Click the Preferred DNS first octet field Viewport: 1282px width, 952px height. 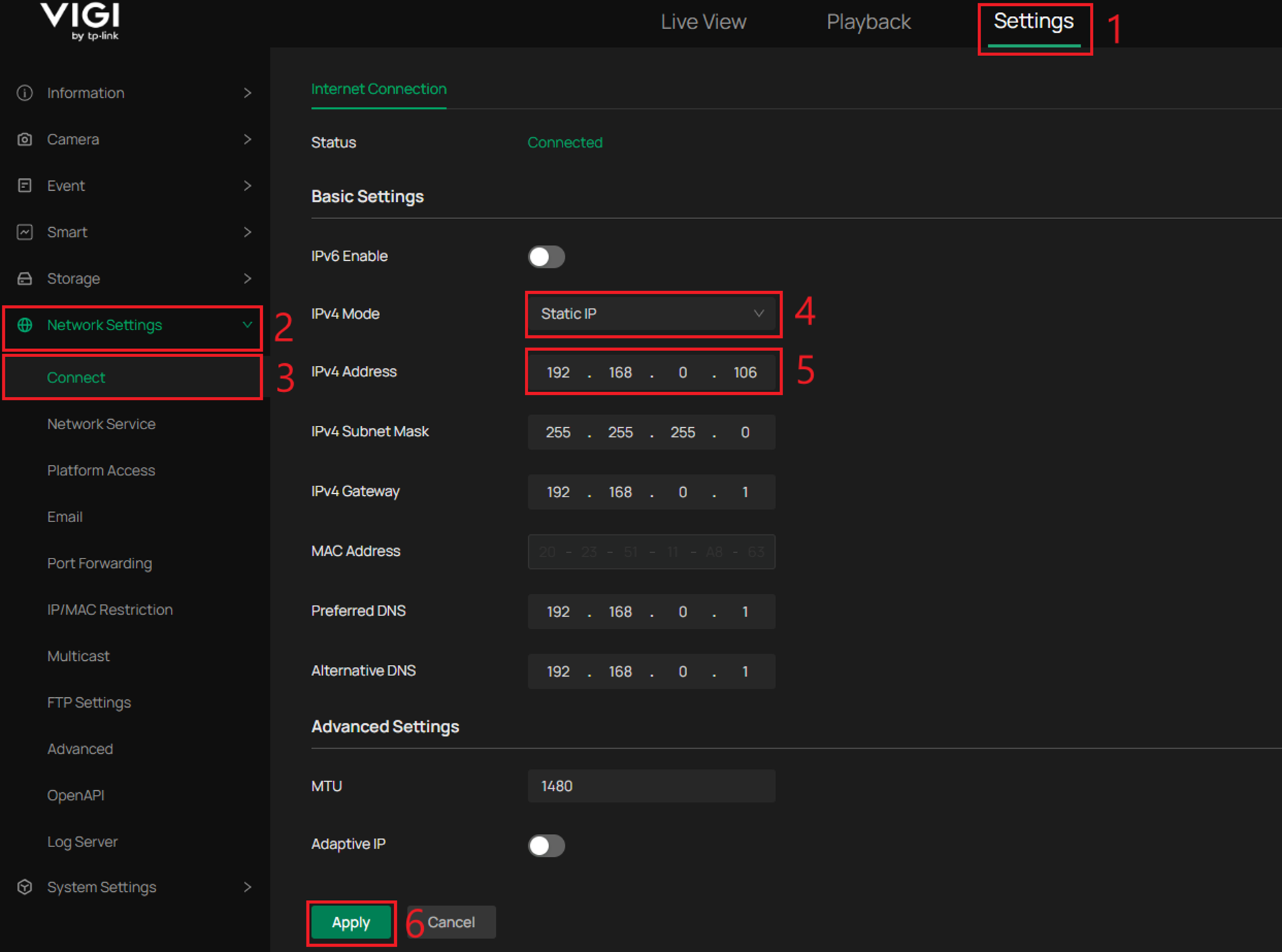[558, 611]
